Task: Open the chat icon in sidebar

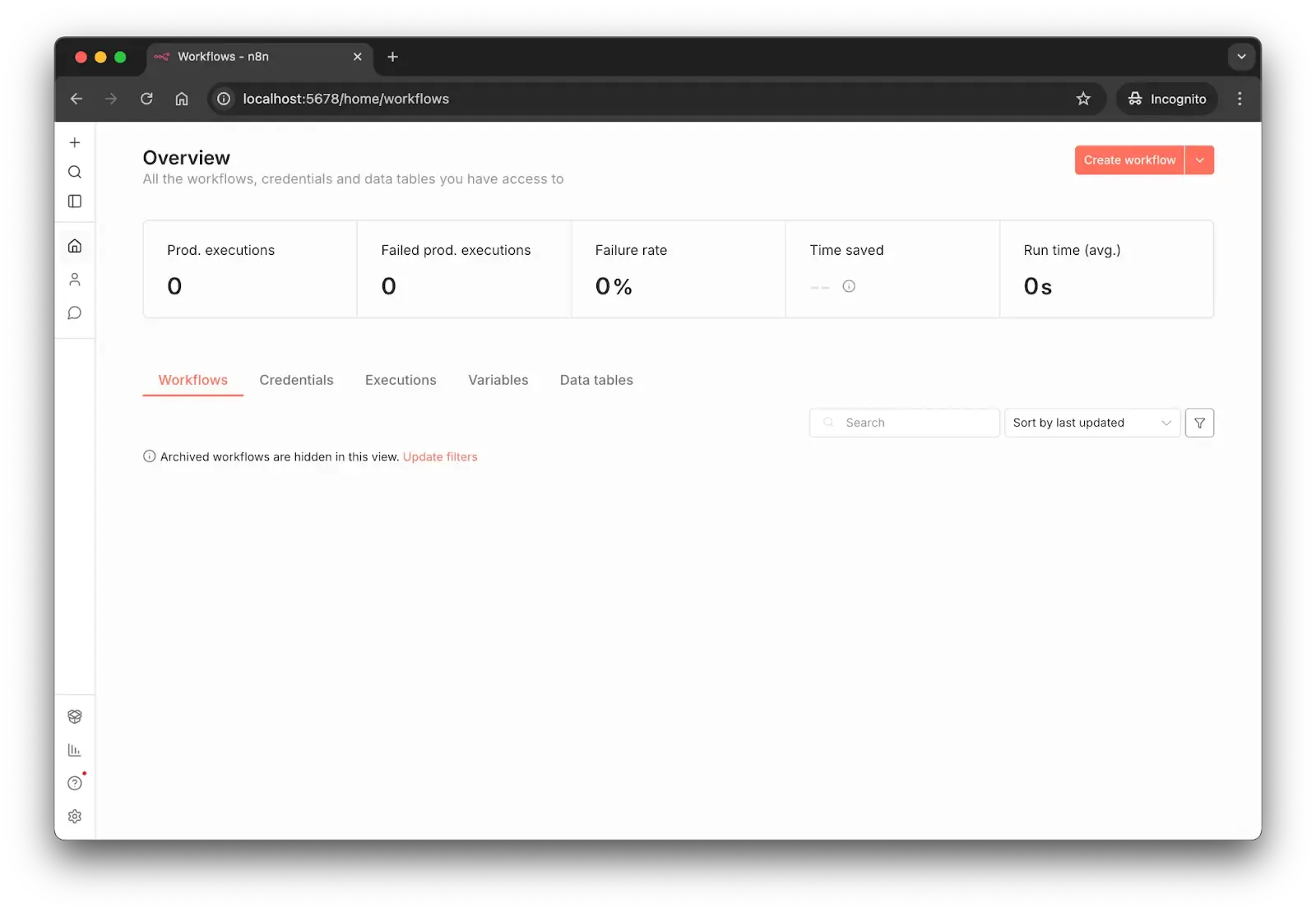Action: pyautogui.click(x=75, y=312)
